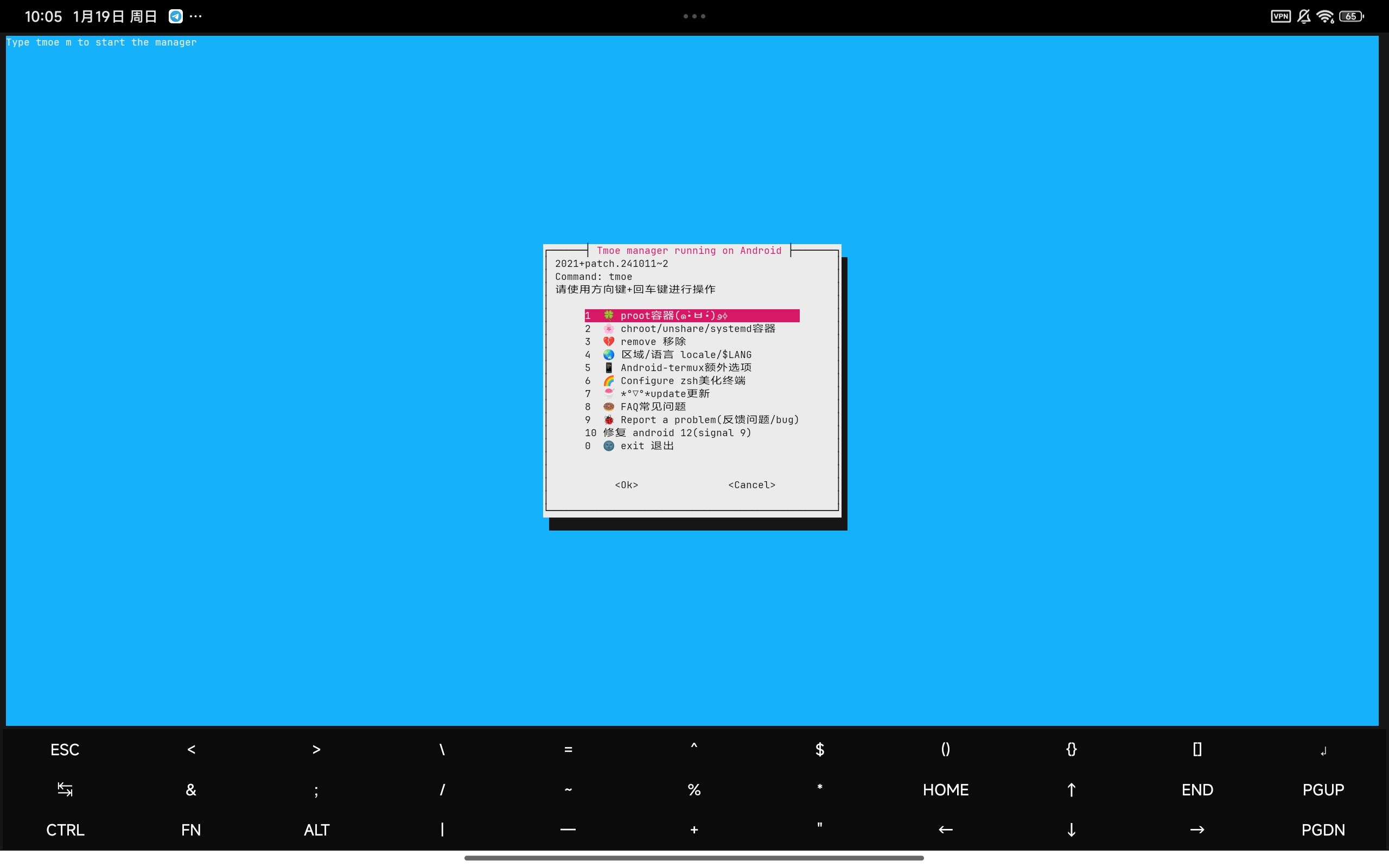Tap the down arrow key
Viewport: 1389px width, 868px height.
click(1071, 830)
